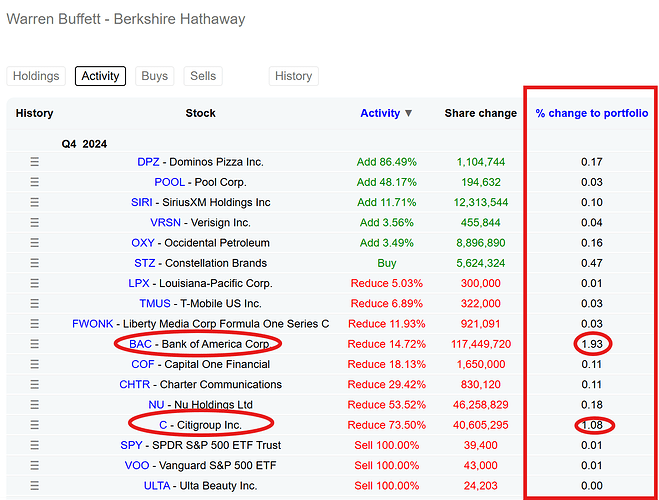This screenshot has height=500, width=659.
Task: Open history icon for OXY row
Action: coord(34,243)
